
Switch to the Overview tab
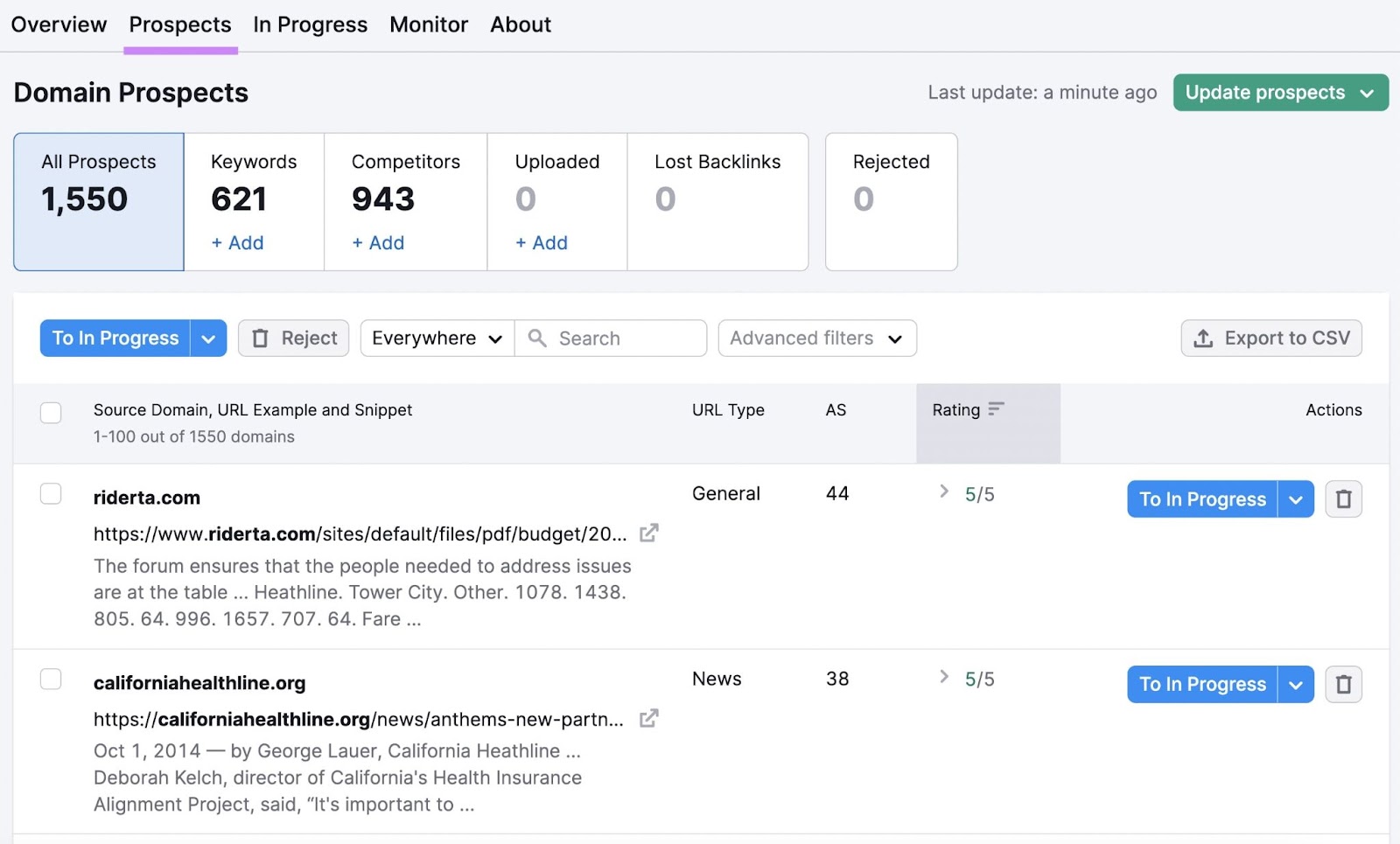coord(58,24)
